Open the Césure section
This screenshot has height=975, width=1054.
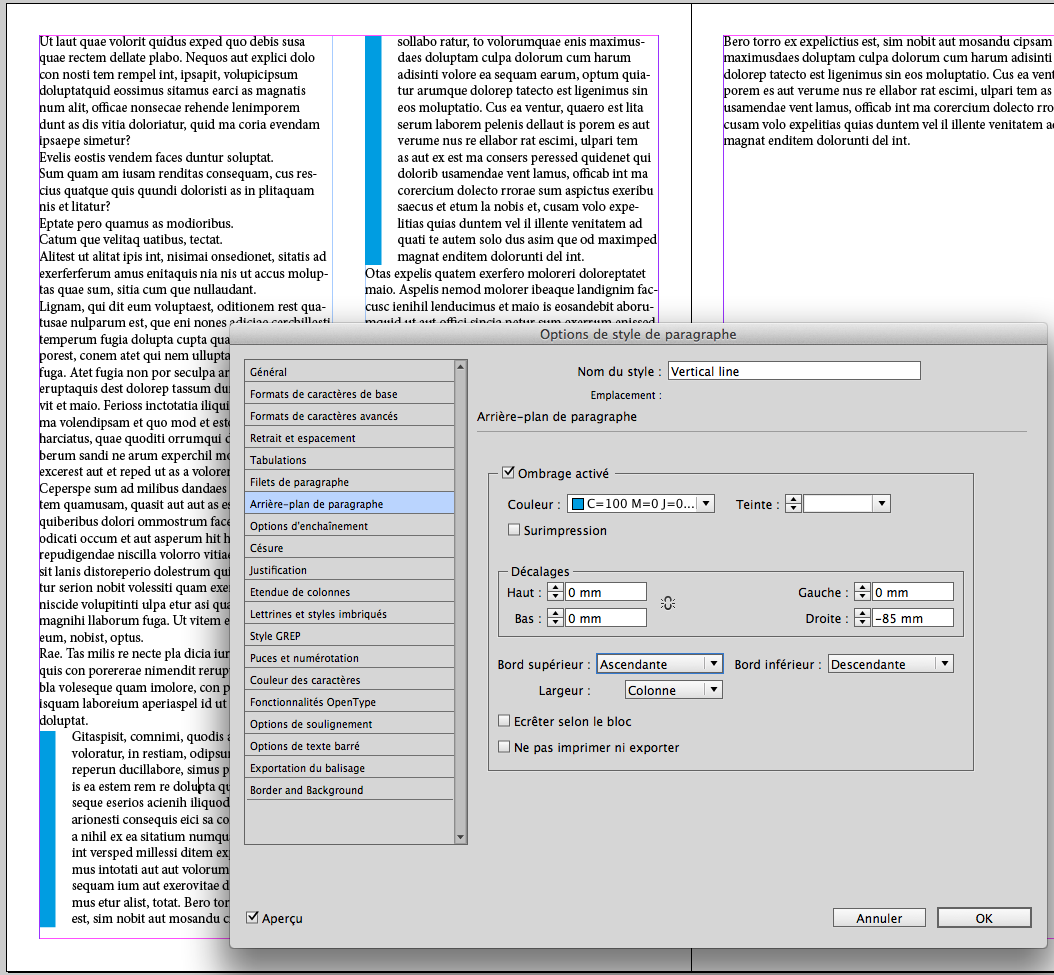pyautogui.click(x=350, y=548)
